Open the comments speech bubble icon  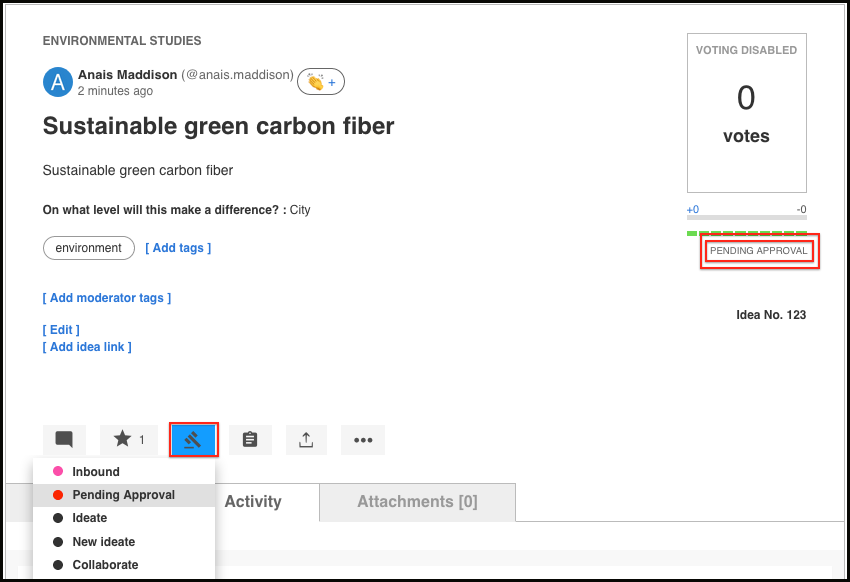(x=64, y=439)
